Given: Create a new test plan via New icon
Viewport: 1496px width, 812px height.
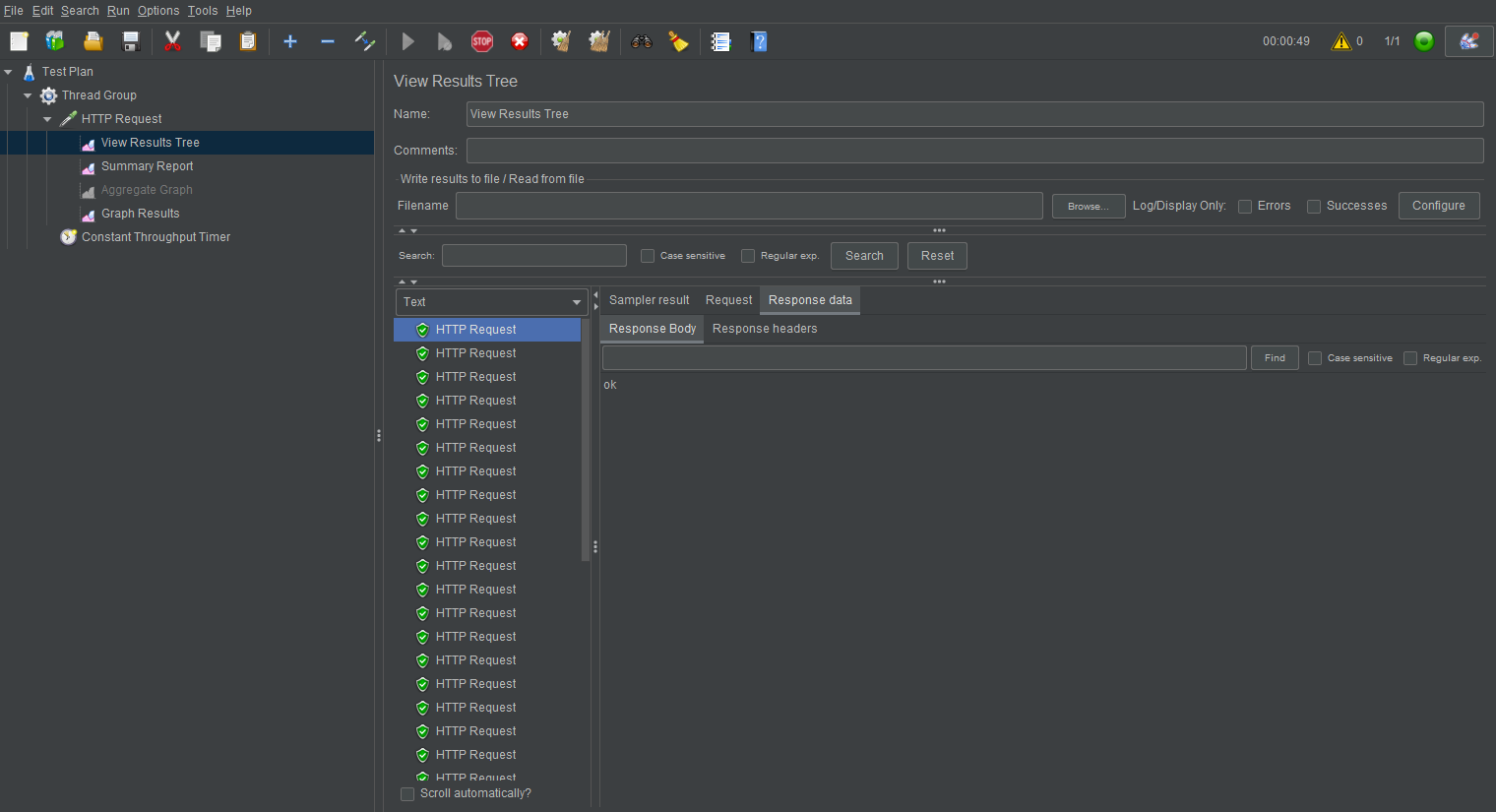Looking at the screenshot, I should coord(19,41).
